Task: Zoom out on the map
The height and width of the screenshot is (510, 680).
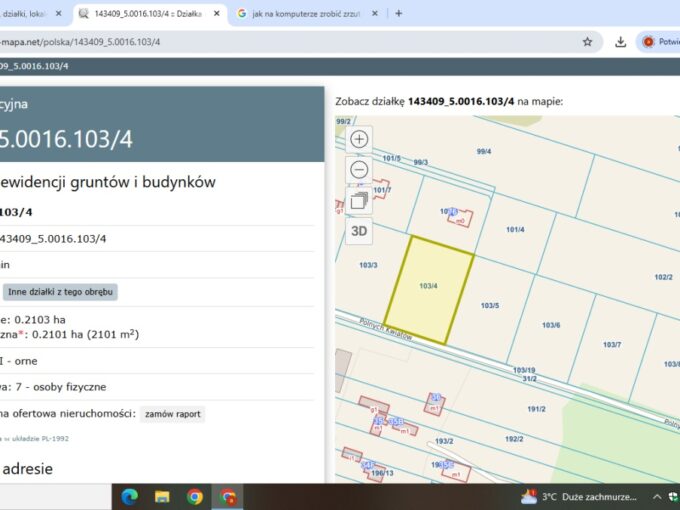Action: tap(359, 170)
